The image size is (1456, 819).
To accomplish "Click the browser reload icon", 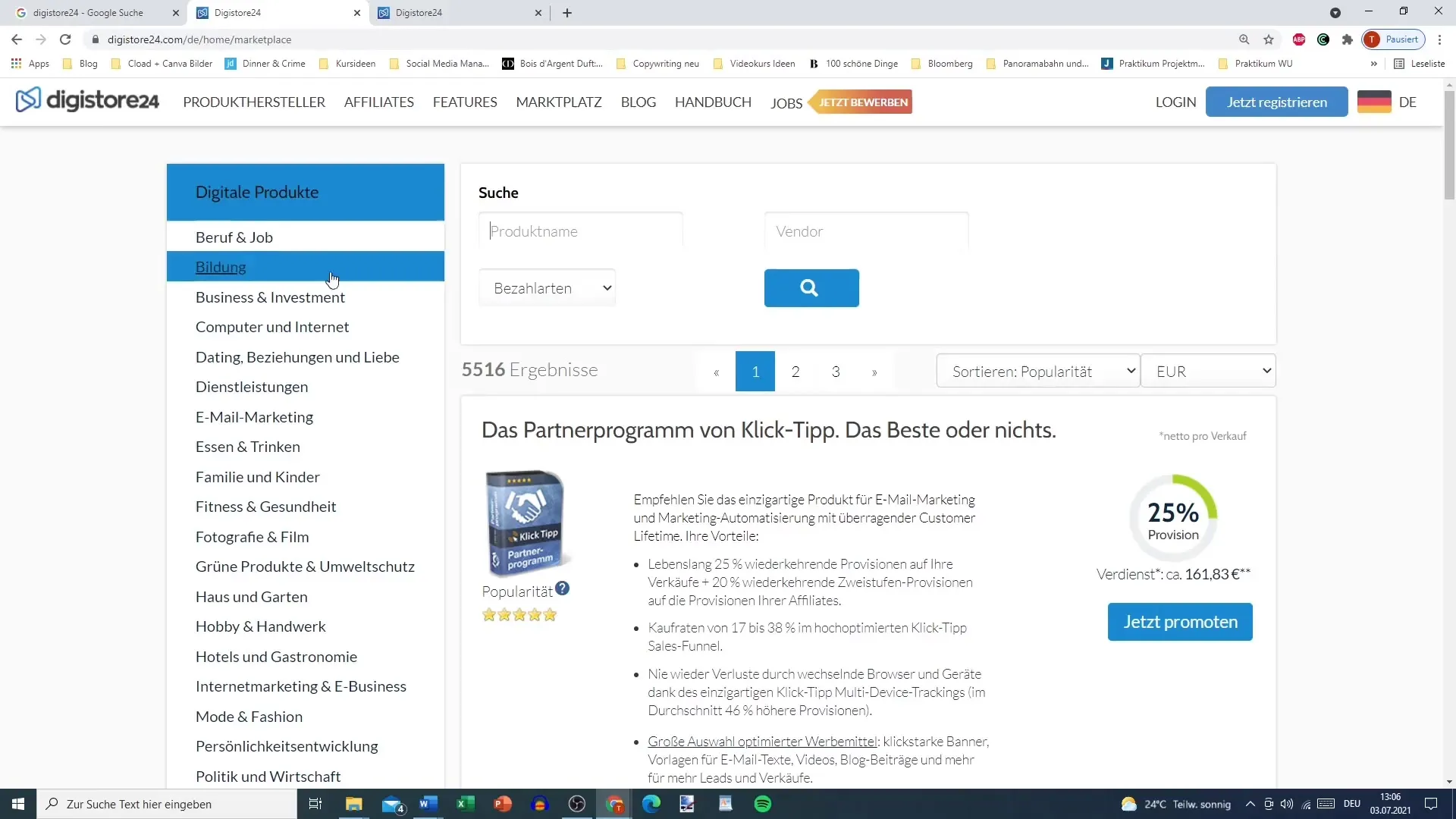I will [65, 39].
